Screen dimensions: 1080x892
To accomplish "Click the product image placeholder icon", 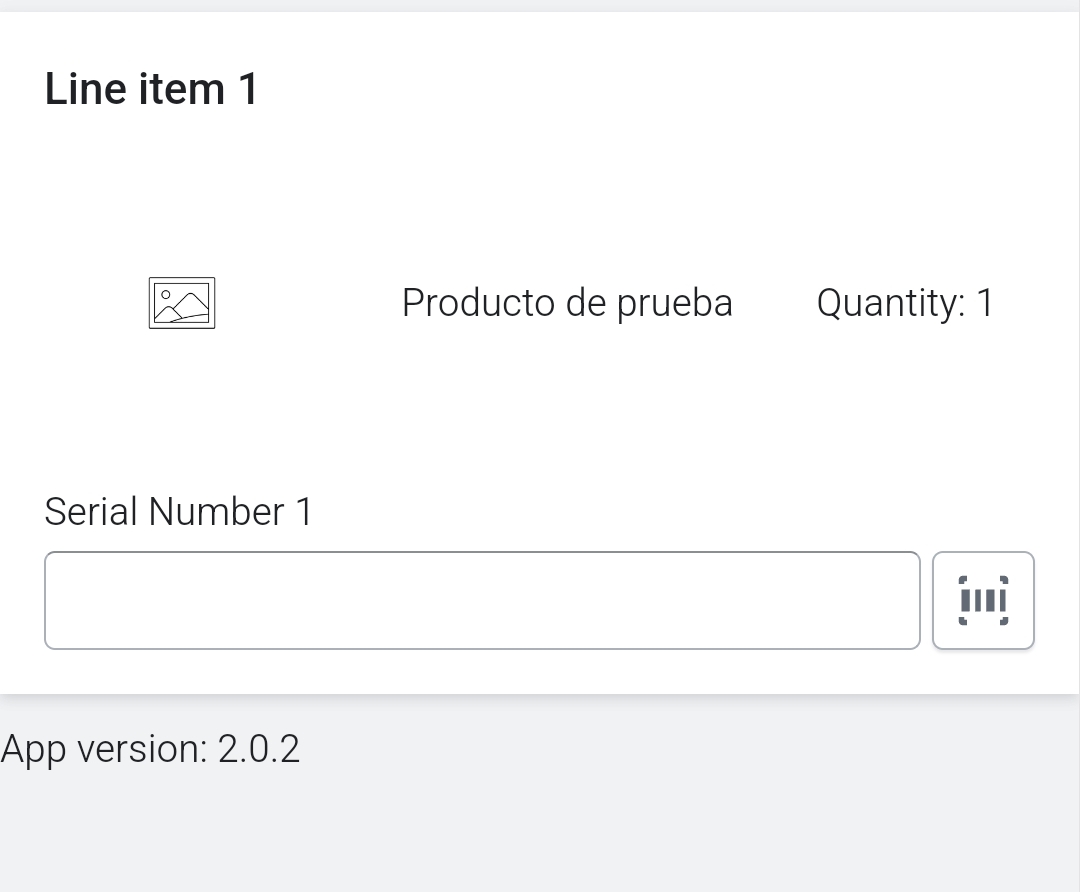I will coord(182,303).
